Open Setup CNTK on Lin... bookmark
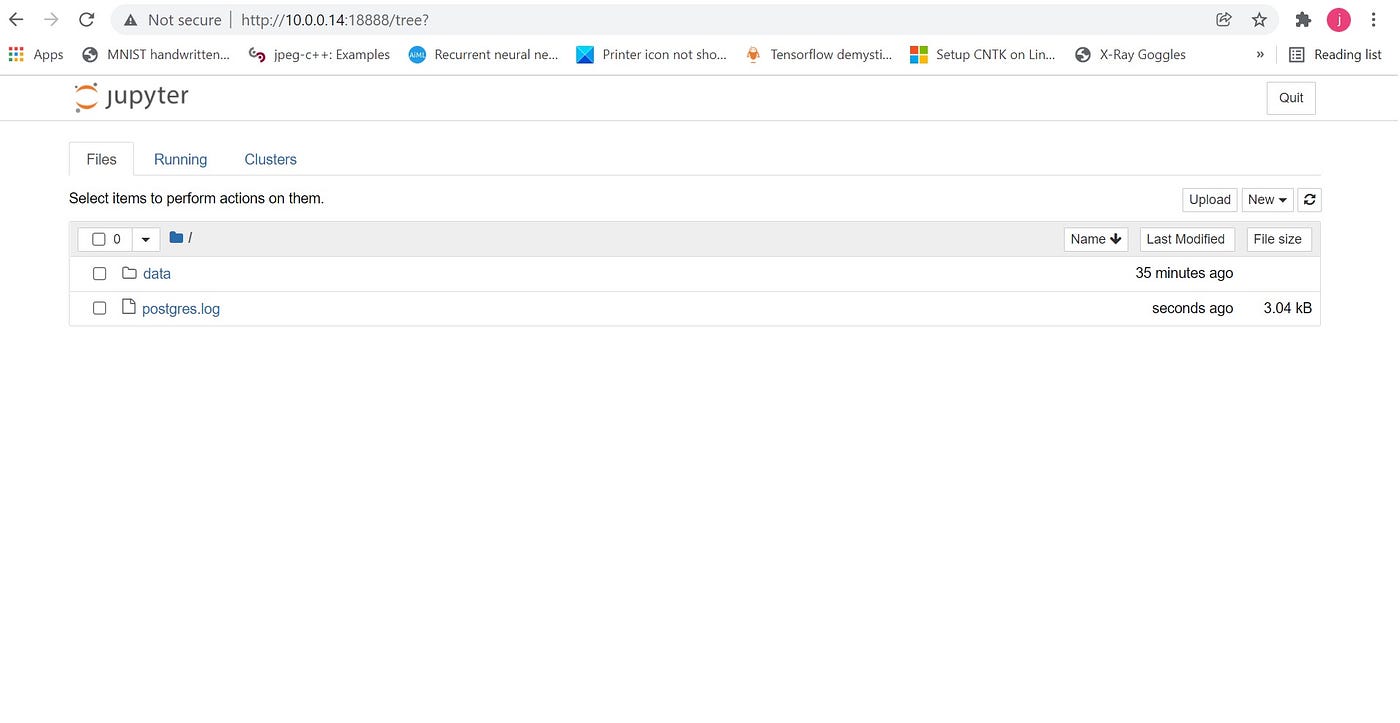The width and height of the screenshot is (1400, 723). tap(983, 55)
